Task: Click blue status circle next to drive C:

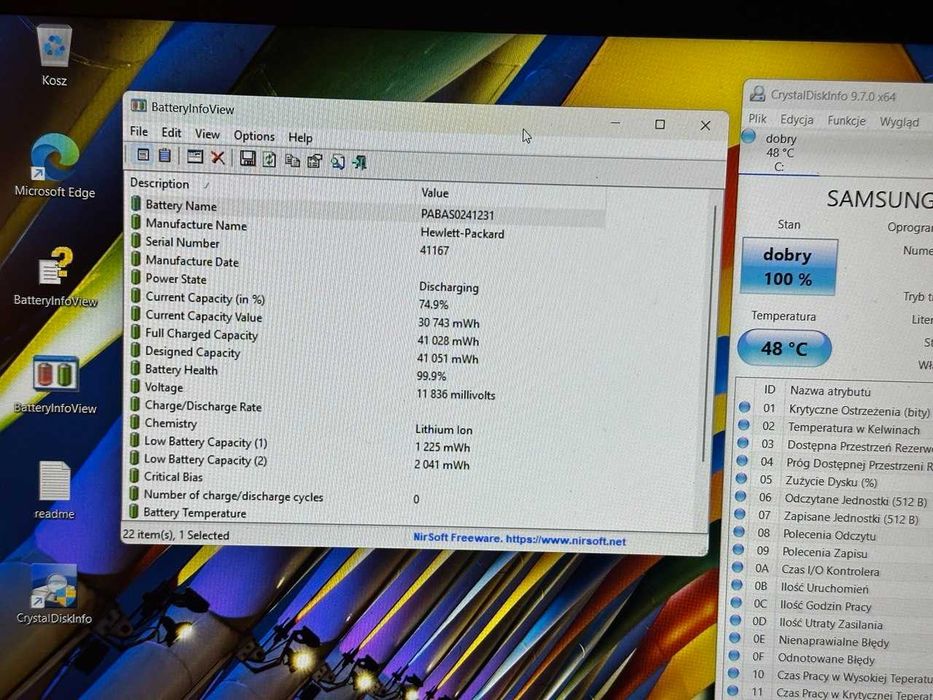Action: (748, 137)
